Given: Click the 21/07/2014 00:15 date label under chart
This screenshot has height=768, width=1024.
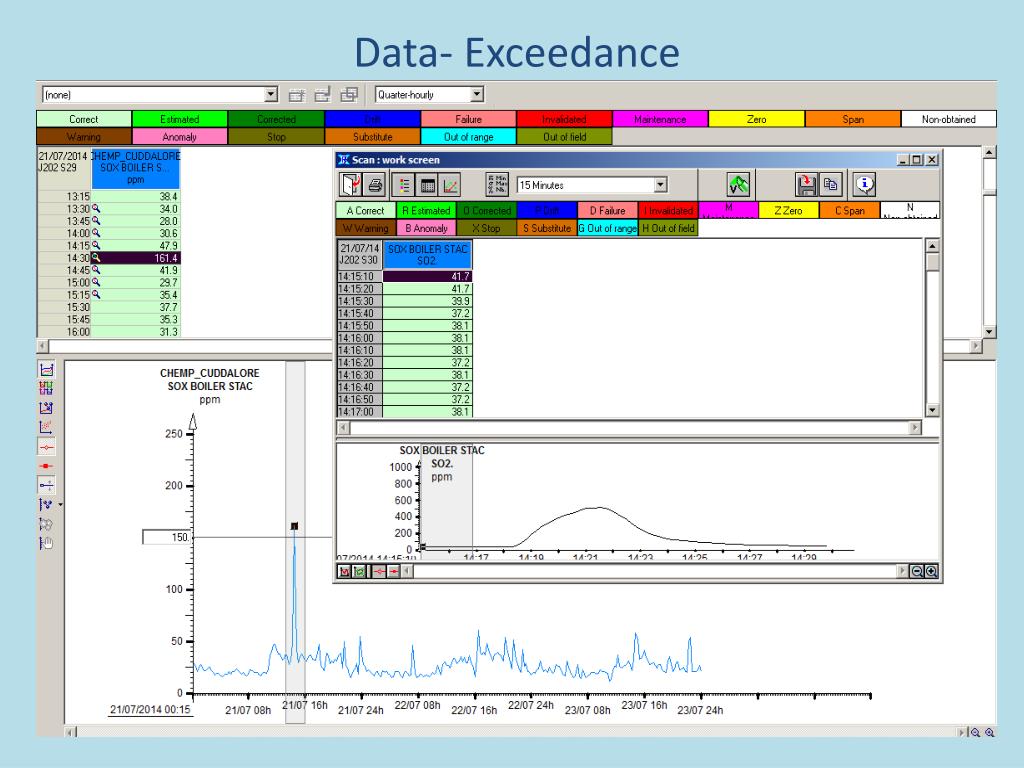Looking at the screenshot, I should click(150, 709).
